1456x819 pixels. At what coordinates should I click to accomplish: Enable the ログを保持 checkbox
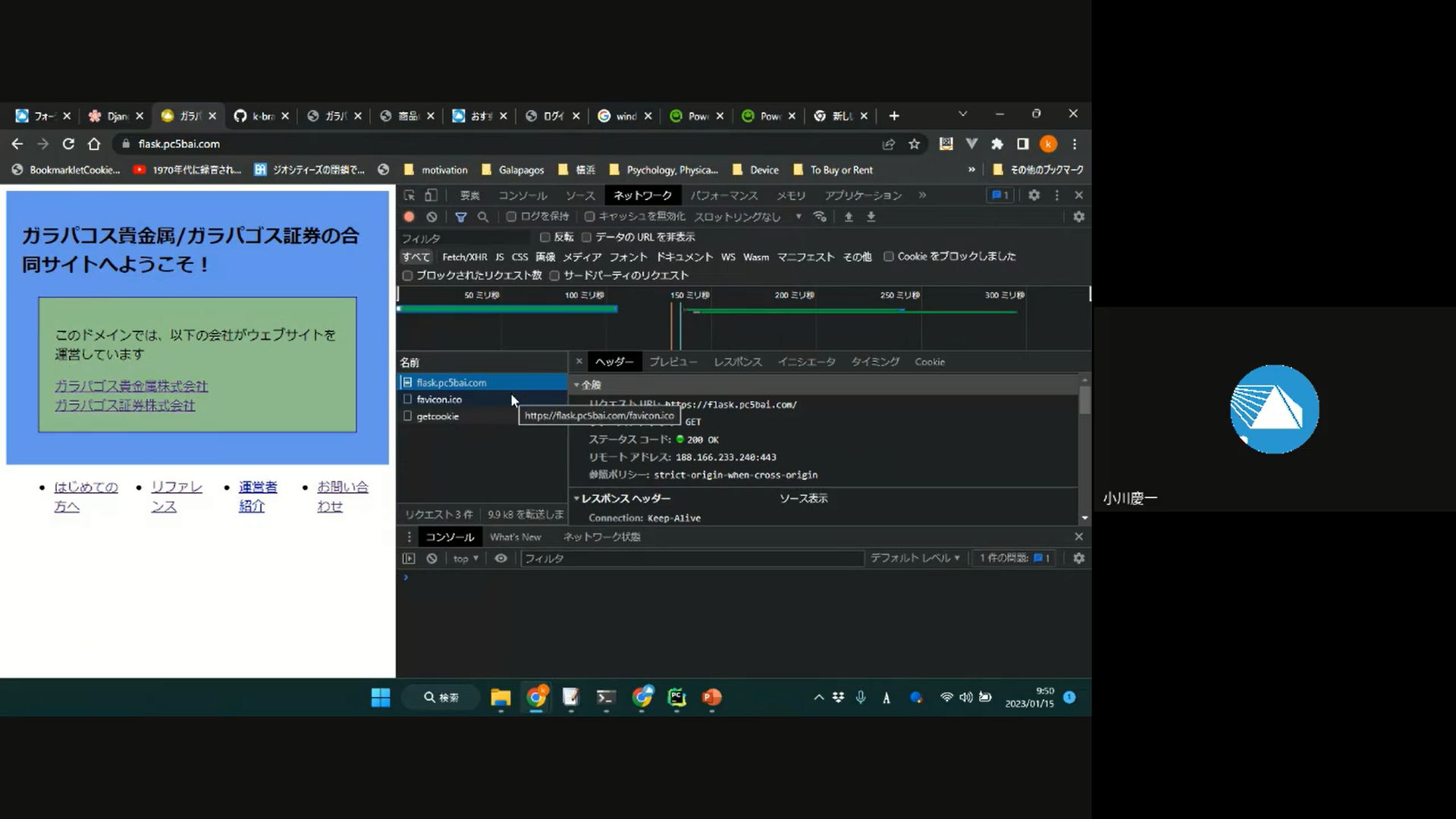(x=511, y=217)
